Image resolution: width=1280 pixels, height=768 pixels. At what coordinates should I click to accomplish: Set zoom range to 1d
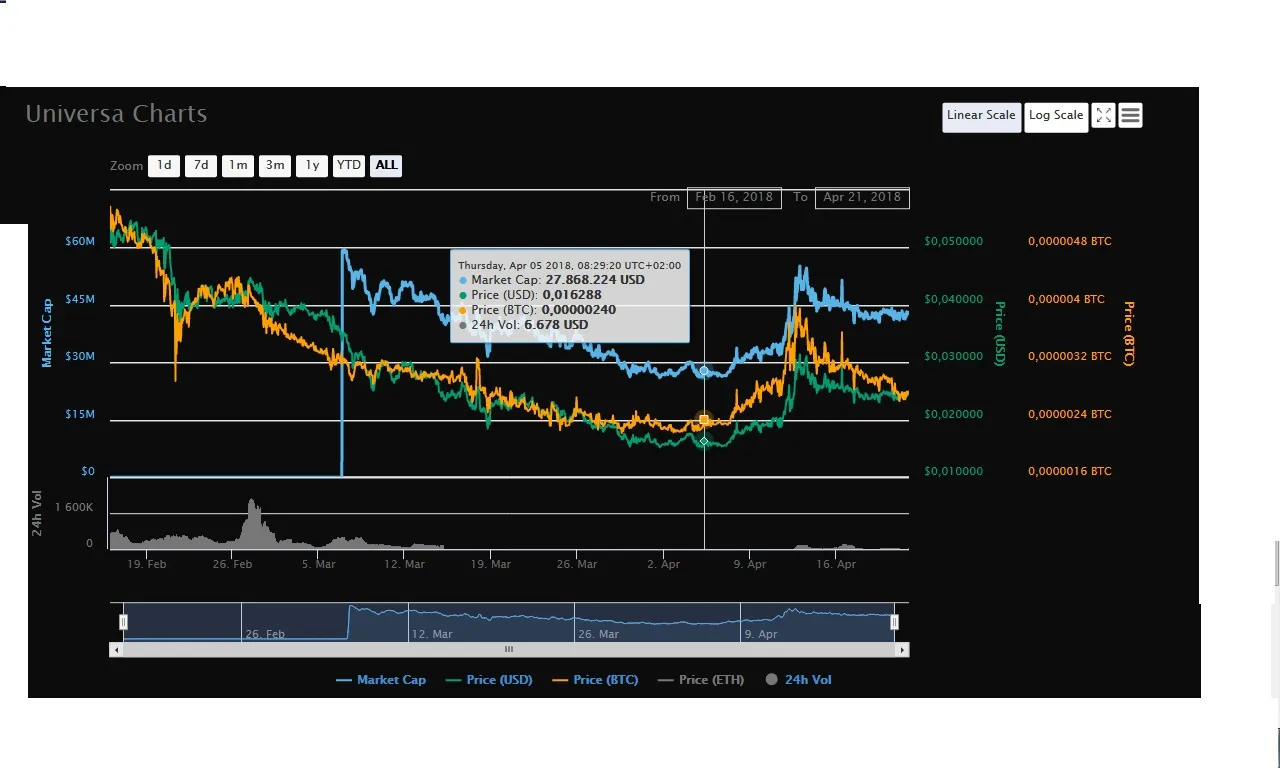pos(164,166)
